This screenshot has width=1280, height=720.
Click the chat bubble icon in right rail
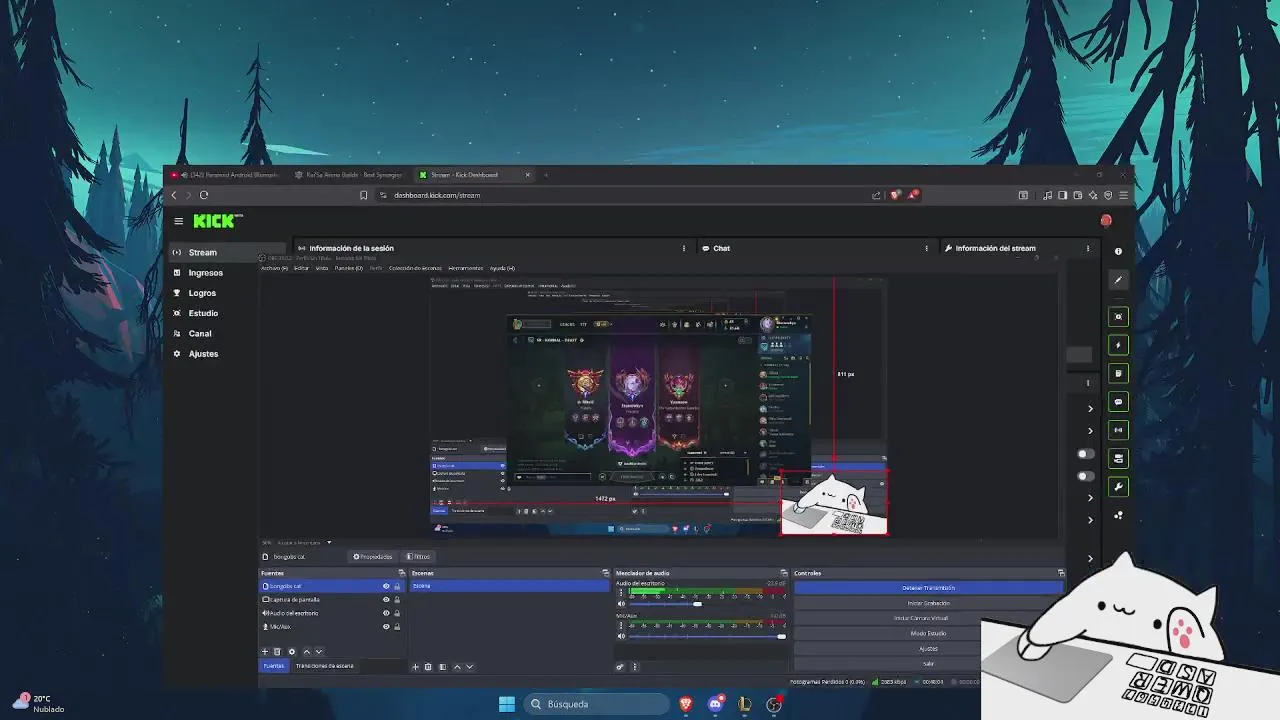pyautogui.click(x=1119, y=402)
